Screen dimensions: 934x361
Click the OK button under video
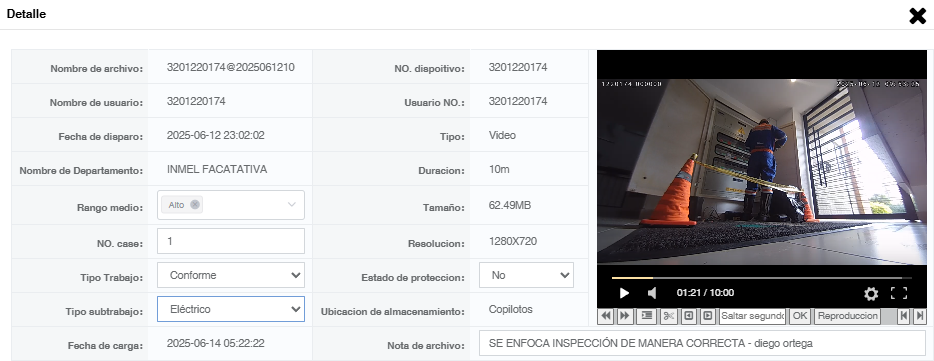800,316
